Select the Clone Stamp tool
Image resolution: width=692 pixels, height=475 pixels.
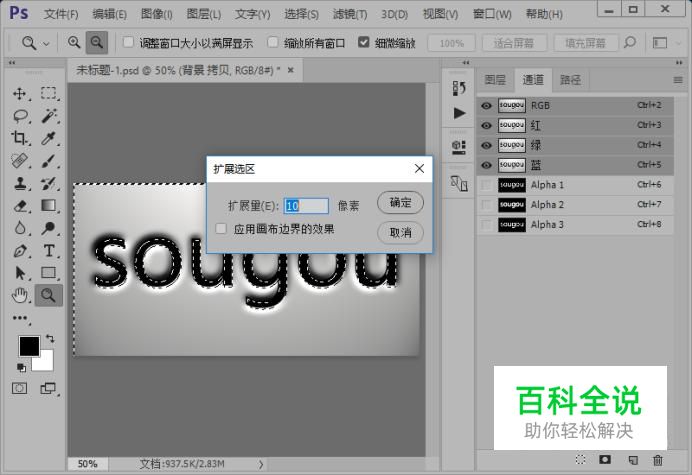point(19,183)
